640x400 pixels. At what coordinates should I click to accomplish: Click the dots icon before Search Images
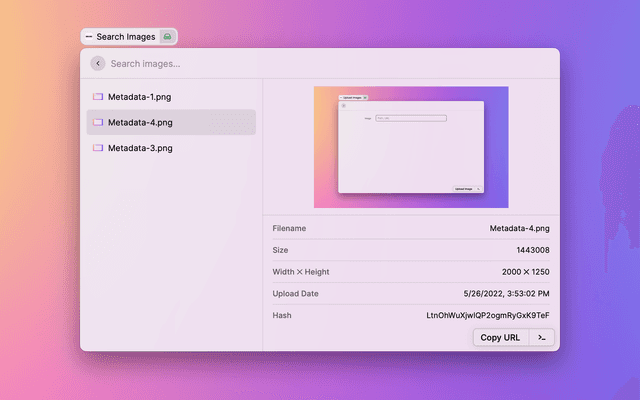coord(89,37)
